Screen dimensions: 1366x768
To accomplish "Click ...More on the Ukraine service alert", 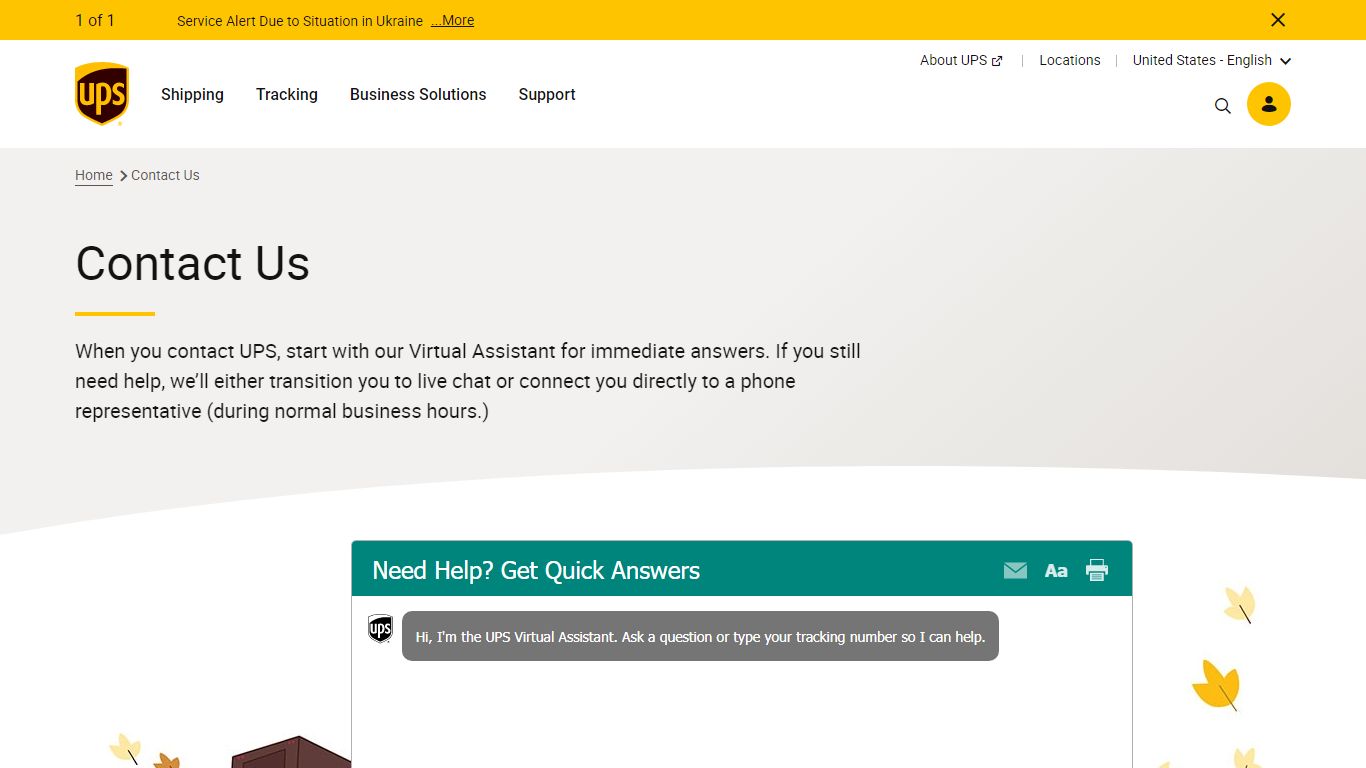I will pos(453,20).
